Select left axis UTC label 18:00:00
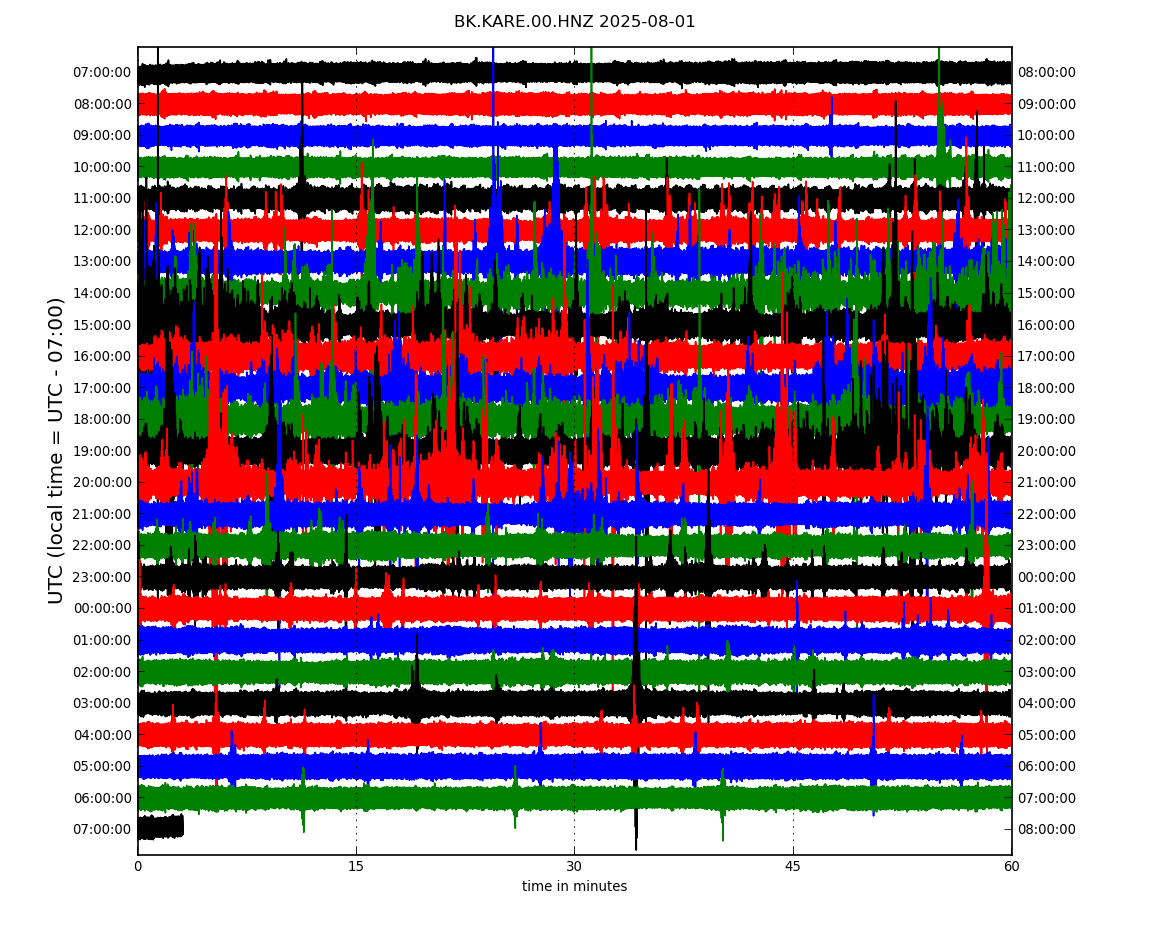The image size is (1150, 950). 103,420
